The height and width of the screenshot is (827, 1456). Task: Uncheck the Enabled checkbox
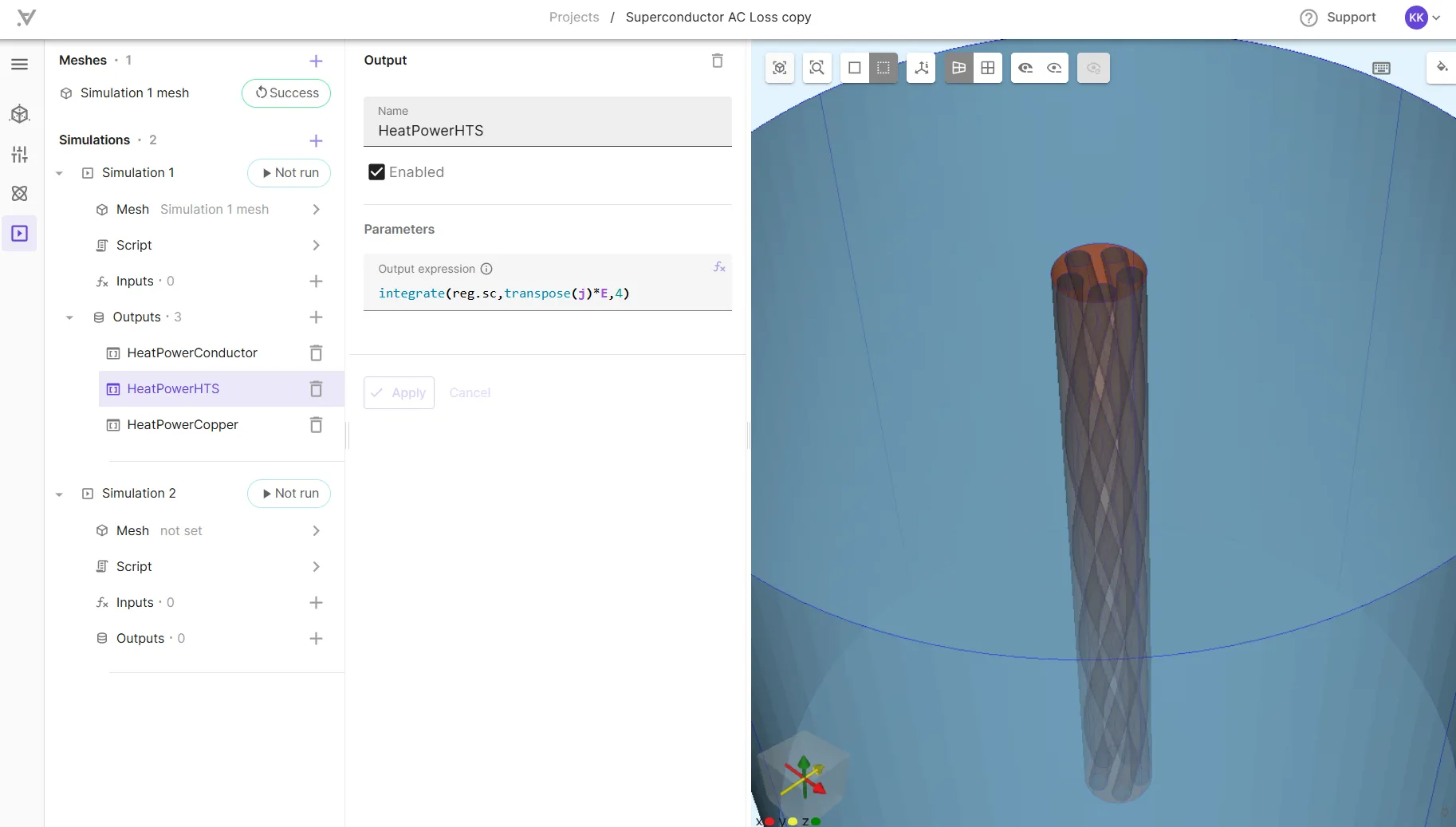pos(376,171)
